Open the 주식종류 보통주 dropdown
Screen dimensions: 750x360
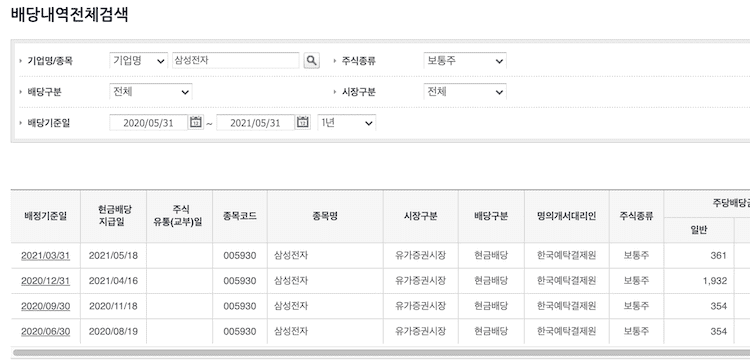pyautogui.click(x=465, y=61)
